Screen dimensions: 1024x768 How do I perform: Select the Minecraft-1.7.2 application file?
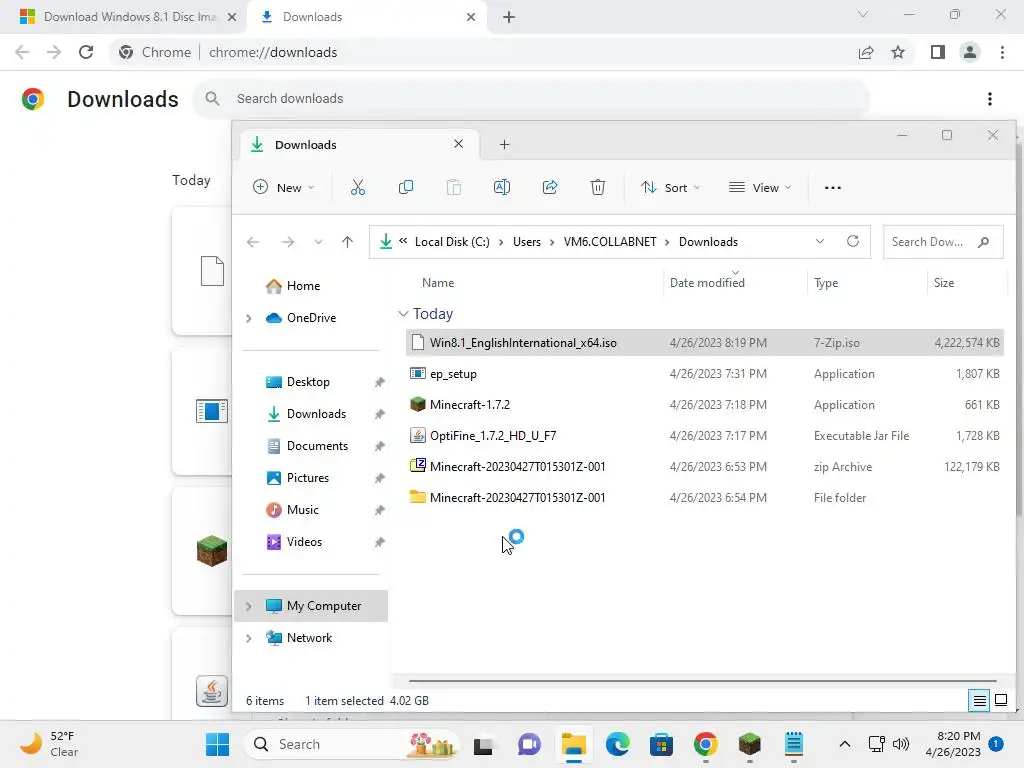click(x=705, y=405)
